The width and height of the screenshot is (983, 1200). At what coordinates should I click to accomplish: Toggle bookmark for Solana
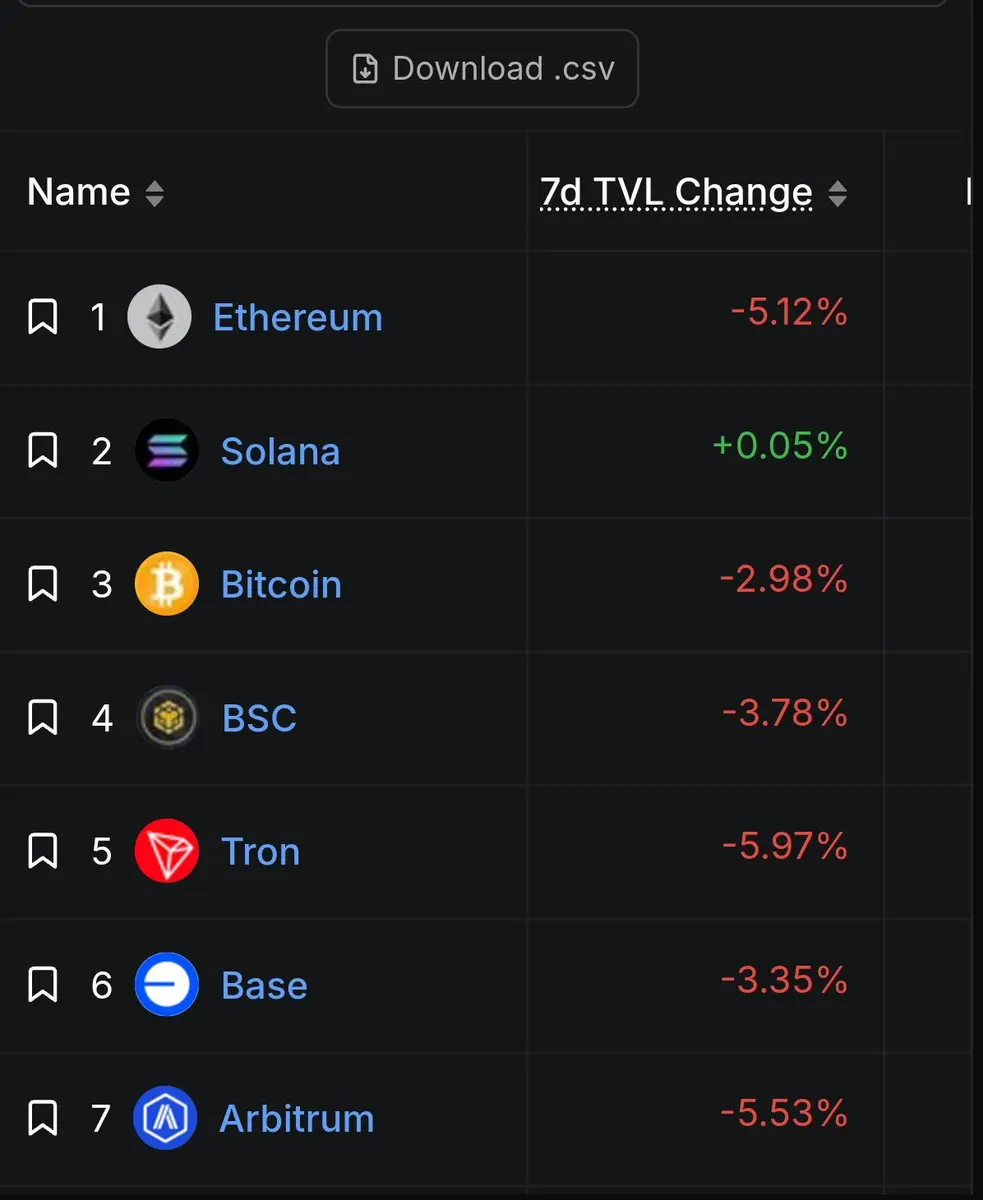coord(42,450)
